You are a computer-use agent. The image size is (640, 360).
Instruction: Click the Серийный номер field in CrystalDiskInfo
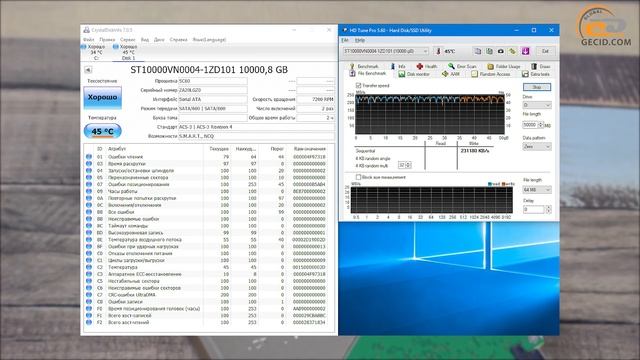213,90
